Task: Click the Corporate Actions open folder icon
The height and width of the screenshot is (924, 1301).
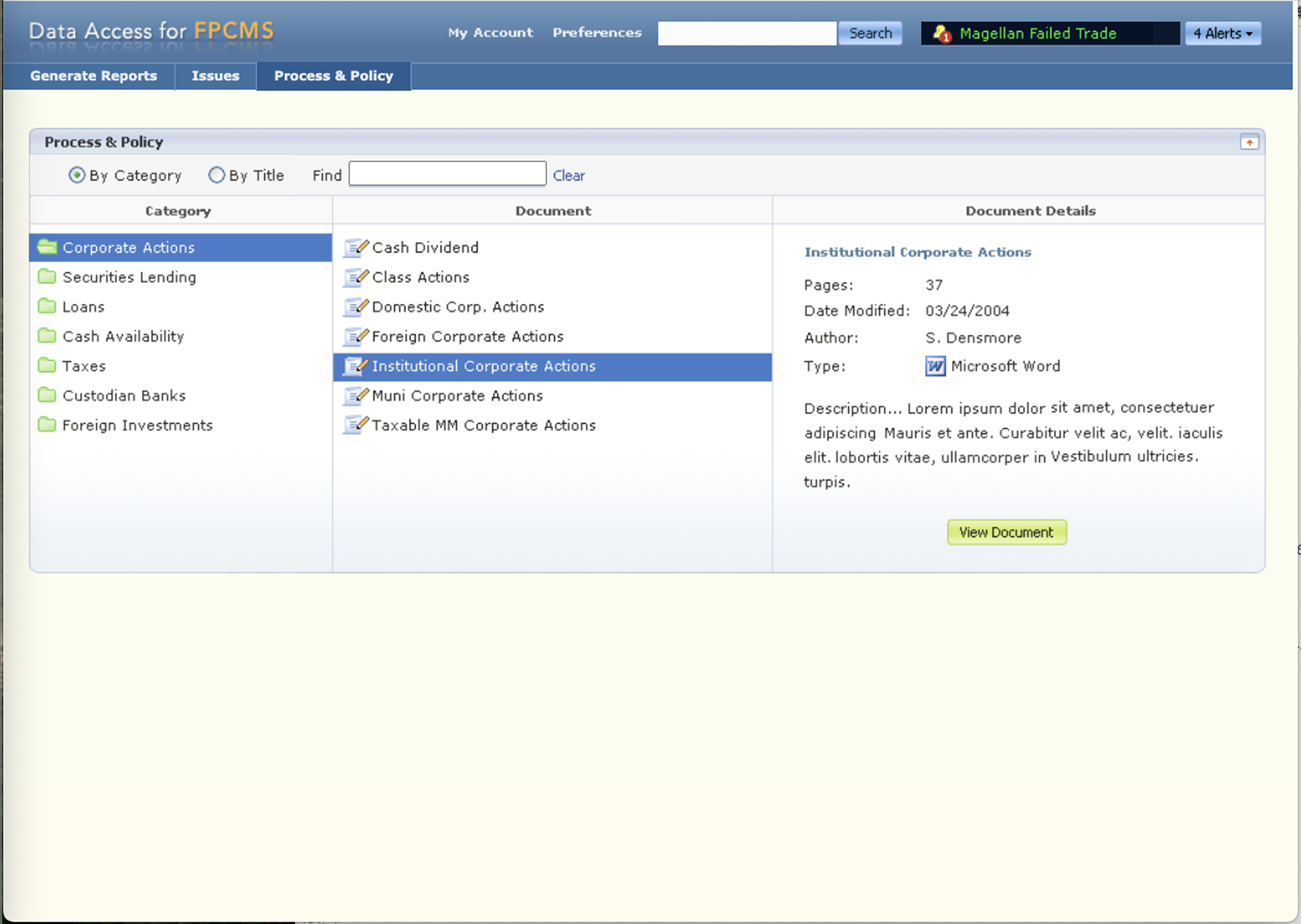Action: pos(47,247)
